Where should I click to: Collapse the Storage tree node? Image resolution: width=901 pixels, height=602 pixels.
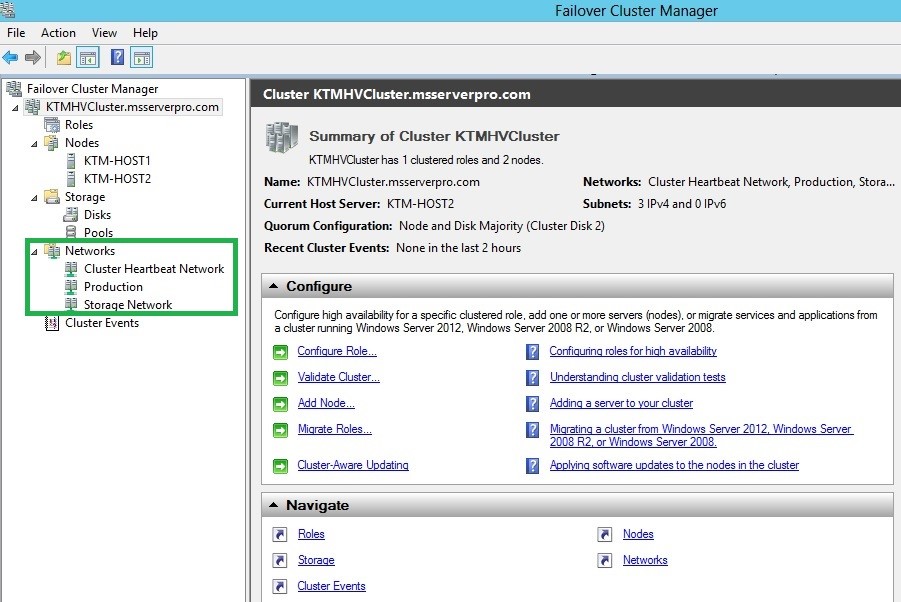34,198
